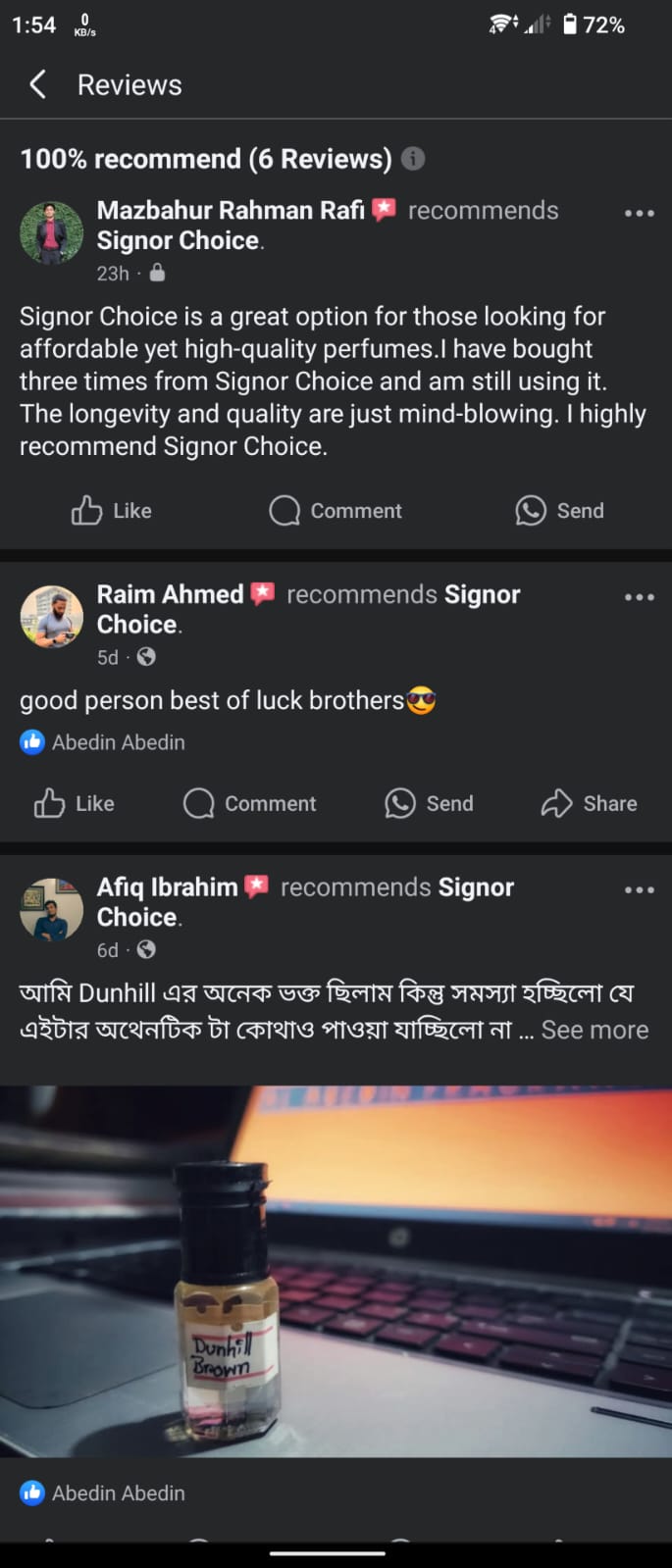Viewport: 672px width, 1568px height.
Task: Tap the battery indicator in status bar
Action: pos(570,25)
